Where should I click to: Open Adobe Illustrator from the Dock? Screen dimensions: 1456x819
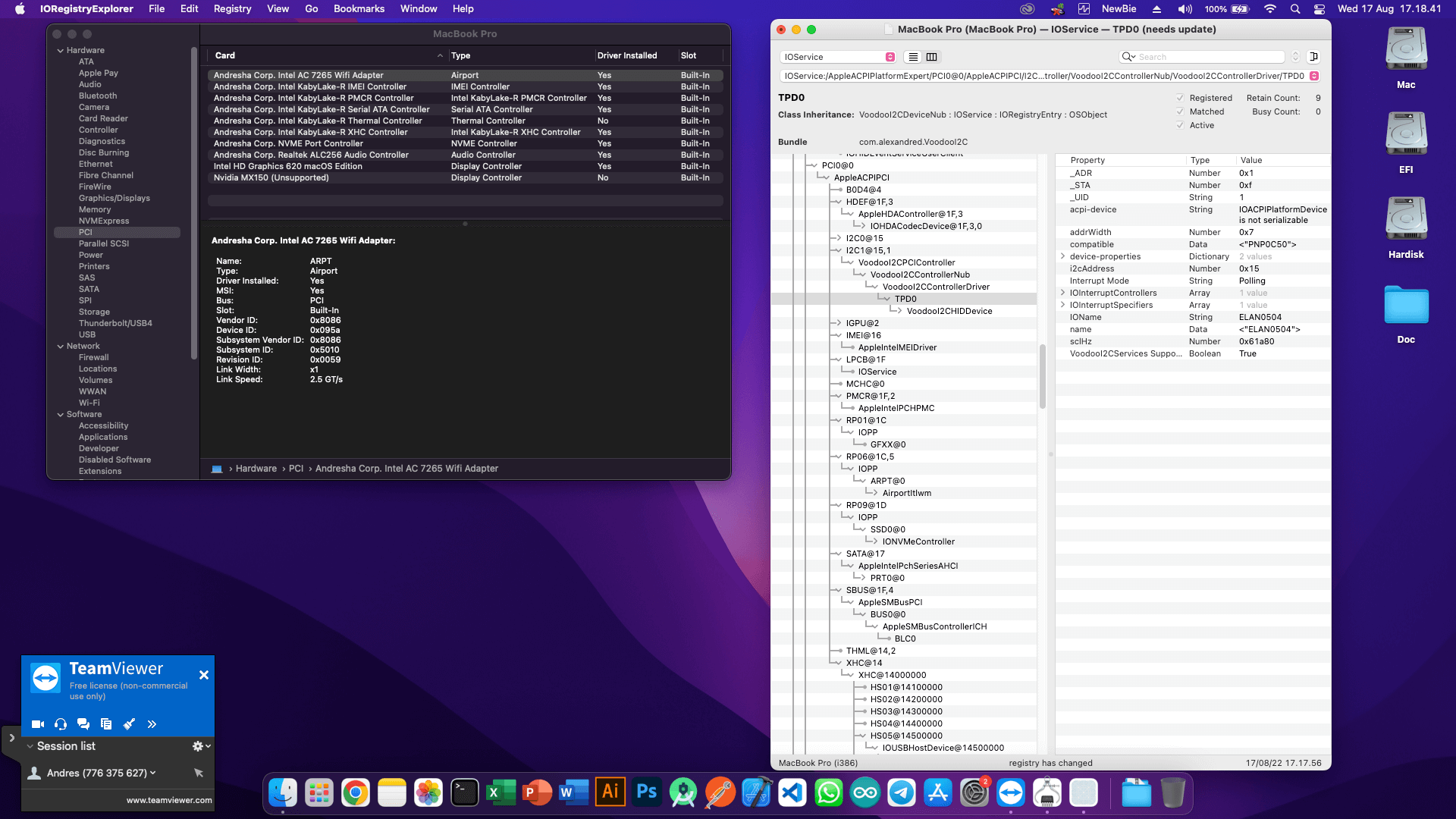point(610,793)
